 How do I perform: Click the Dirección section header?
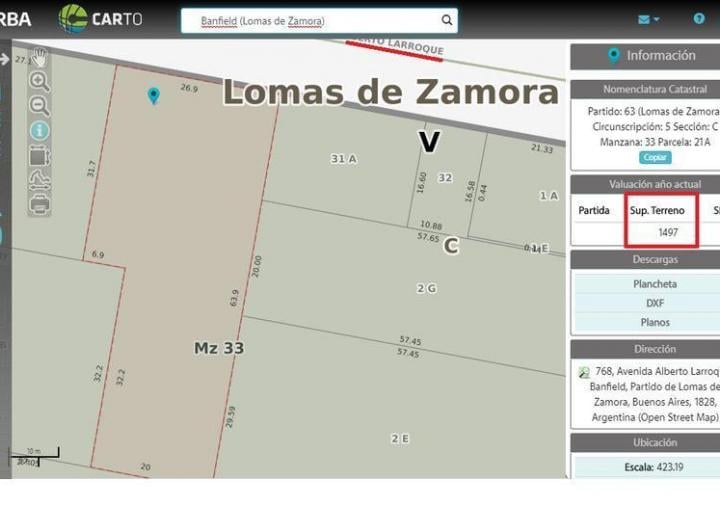pos(645,349)
